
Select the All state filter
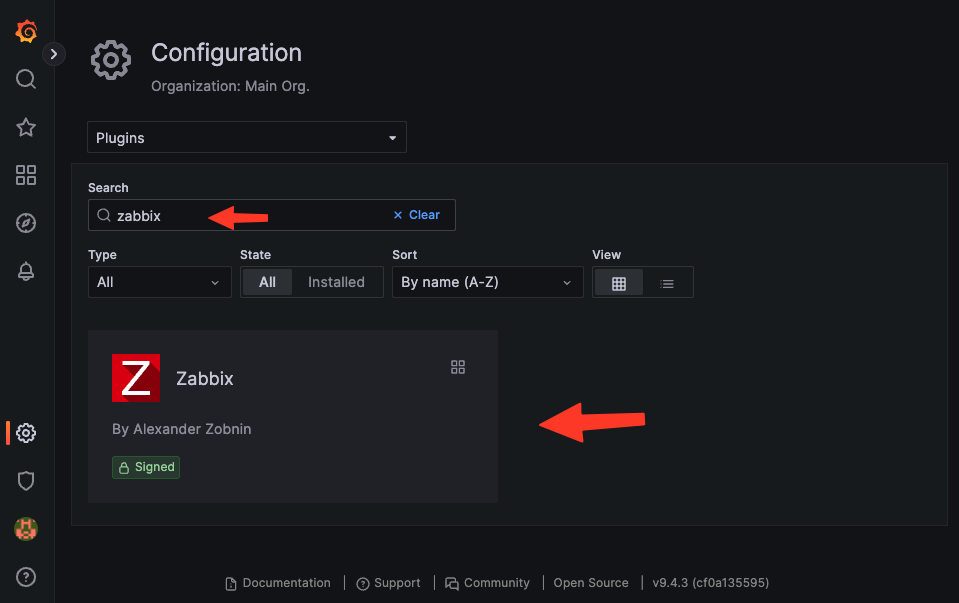[x=267, y=282]
